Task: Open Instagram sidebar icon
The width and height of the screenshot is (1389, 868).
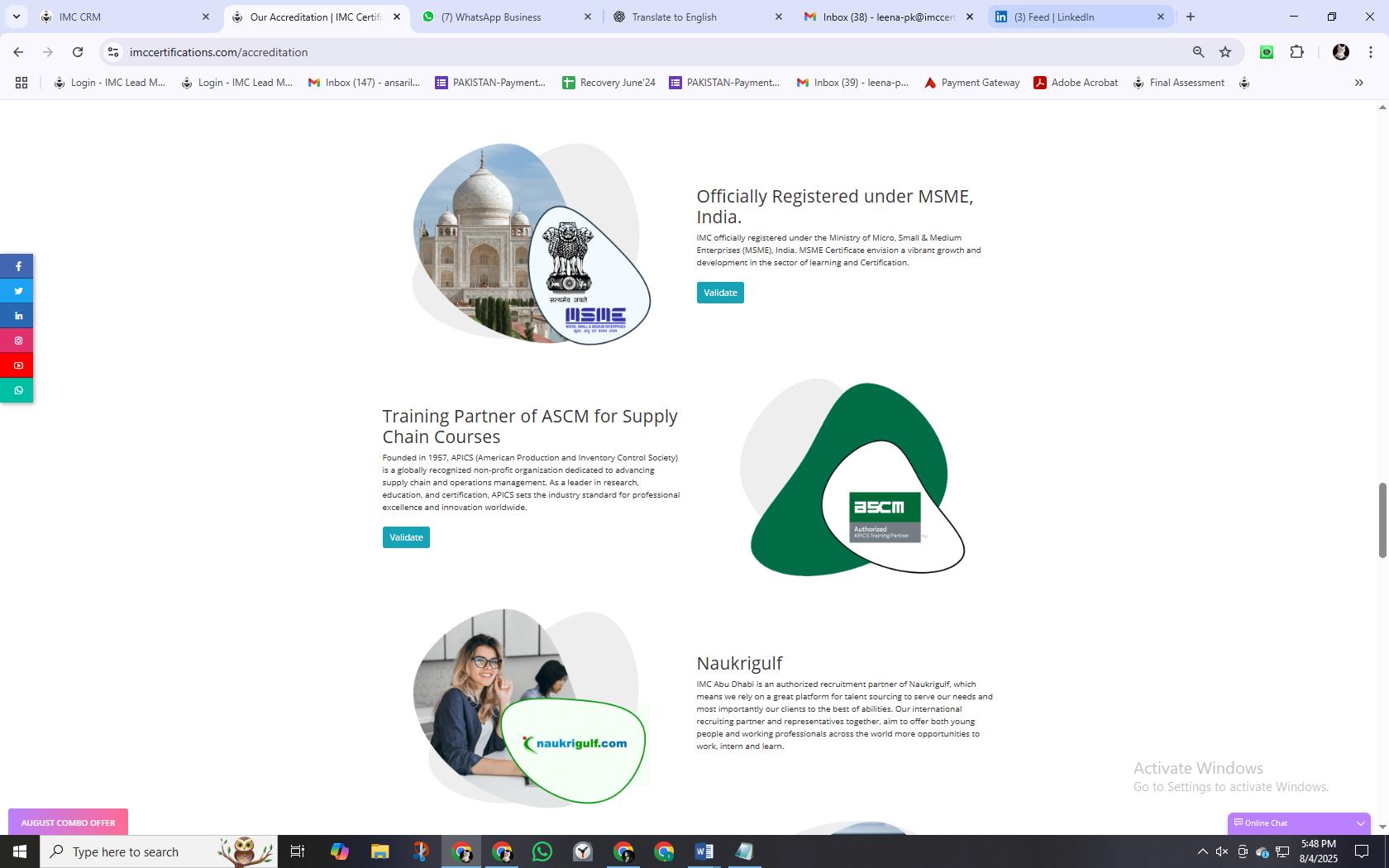Action: tap(17, 341)
